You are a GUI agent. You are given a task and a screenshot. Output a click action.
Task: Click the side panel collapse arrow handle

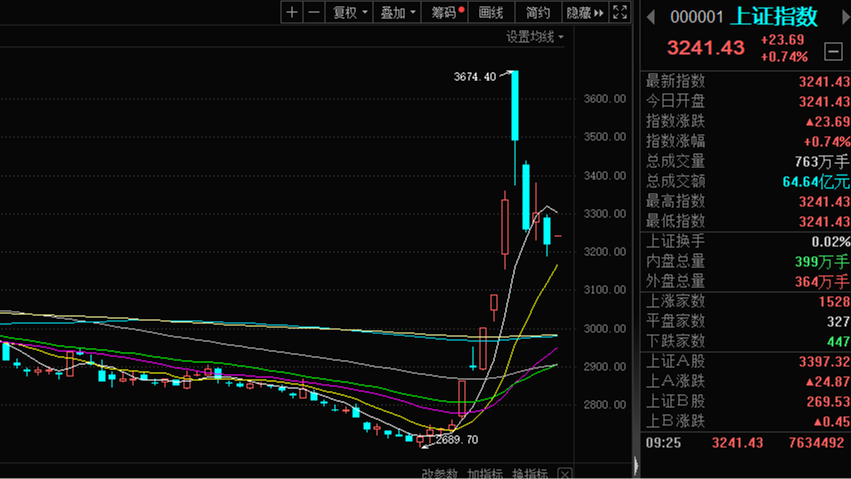coord(636,466)
